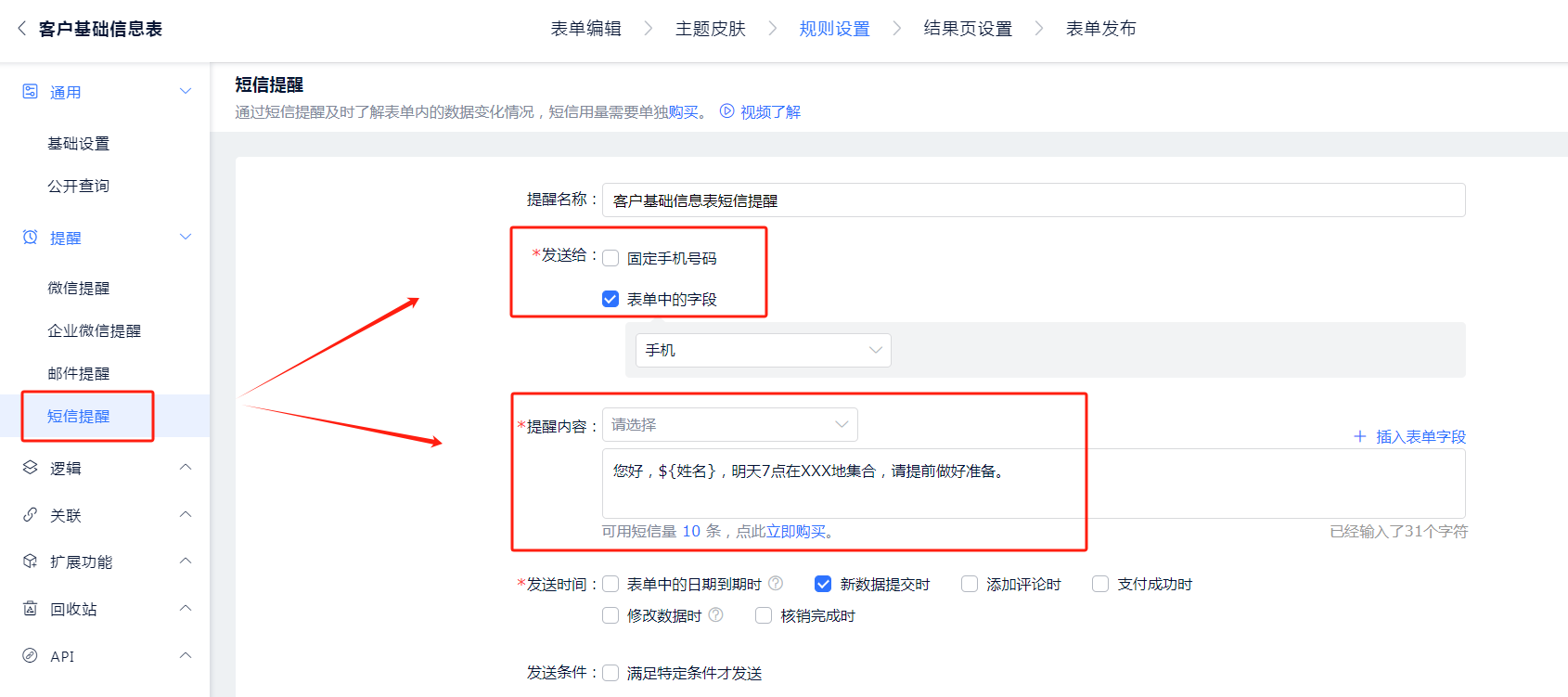Click the plus icon for 插入表单字段
The image size is (1568, 697).
click(1360, 436)
